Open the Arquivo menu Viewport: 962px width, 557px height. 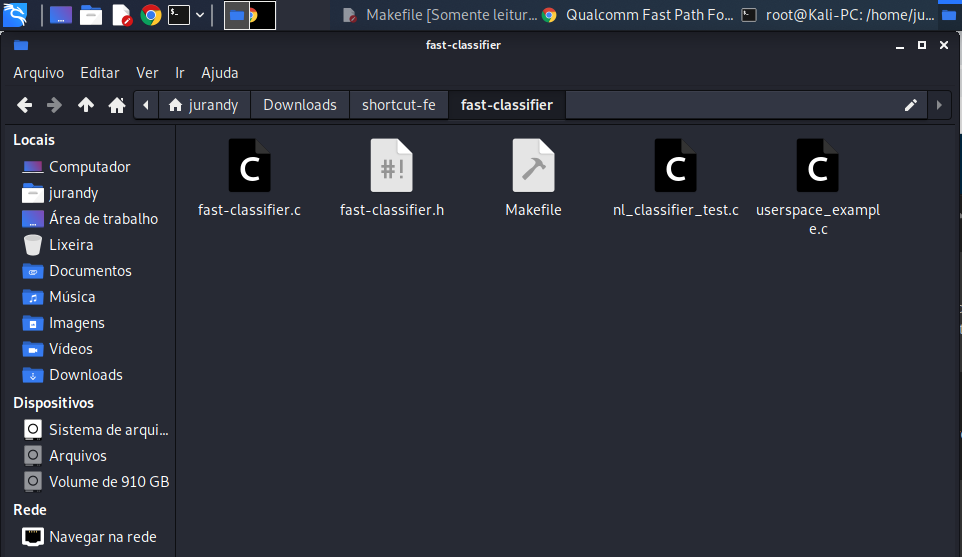click(x=39, y=73)
